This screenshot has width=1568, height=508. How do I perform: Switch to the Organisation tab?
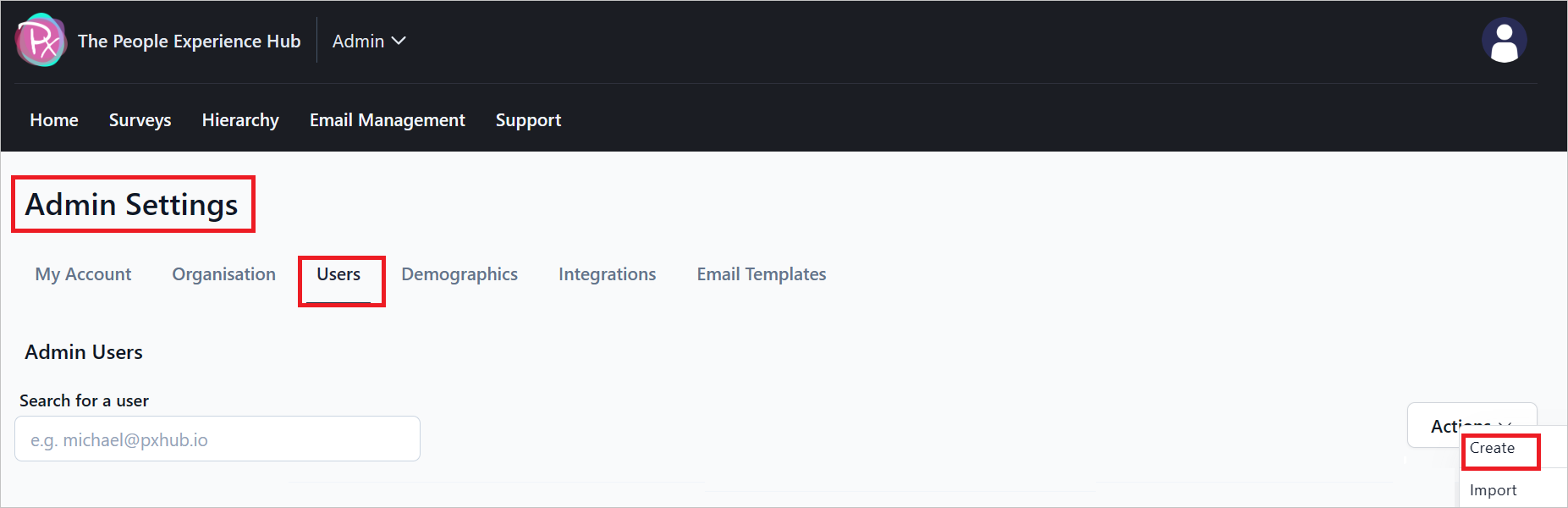coord(223,274)
